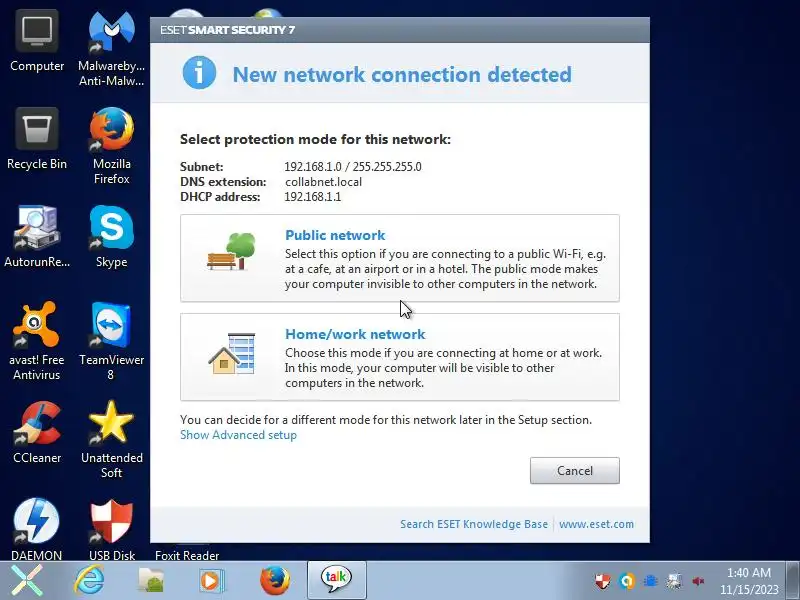
Task: Select the Skype desktop icon
Action: (111, 237)
